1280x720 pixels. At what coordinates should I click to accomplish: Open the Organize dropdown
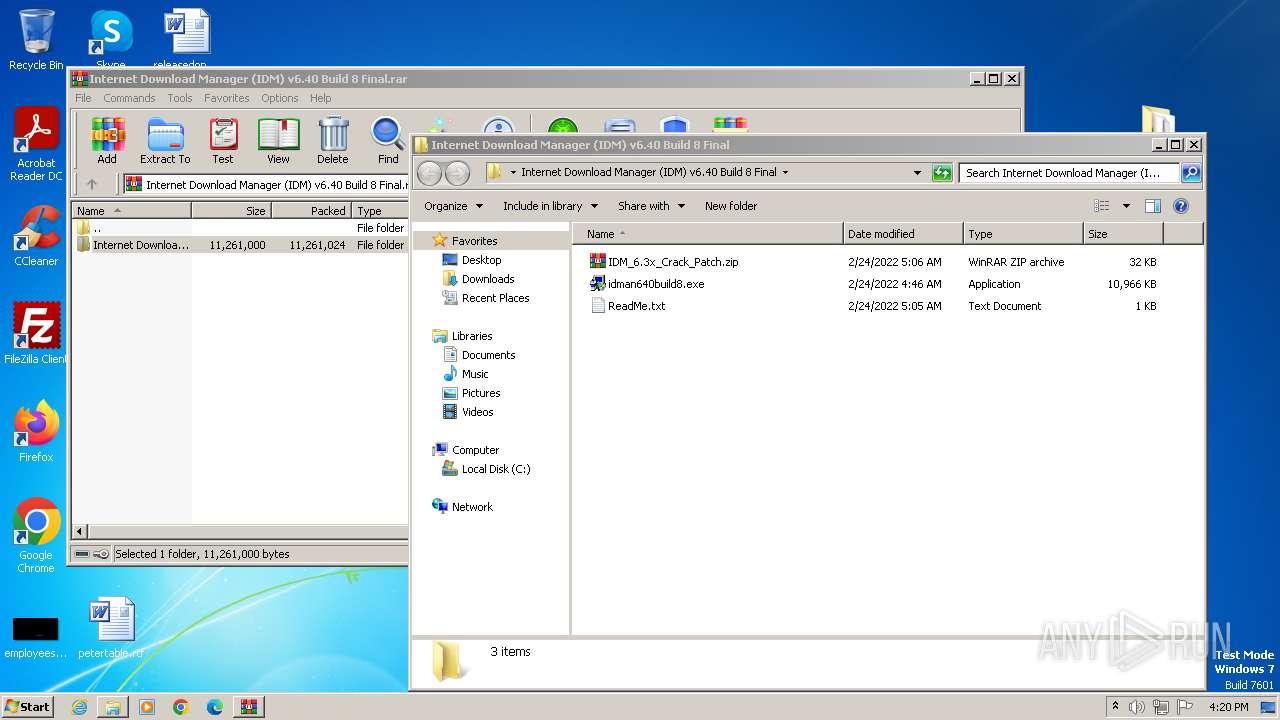(453, 206)
